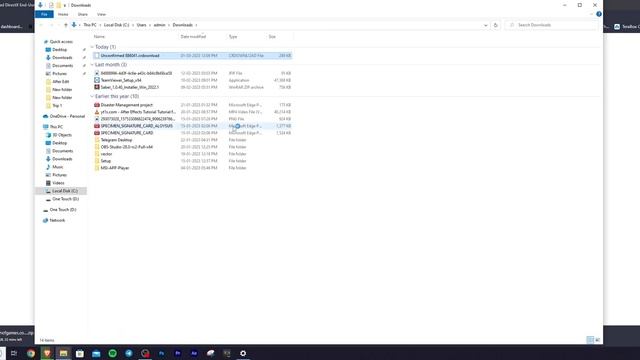640x360 pixels.
Task: Open Telegram from the taskbar
Action: tap(129, 353)
